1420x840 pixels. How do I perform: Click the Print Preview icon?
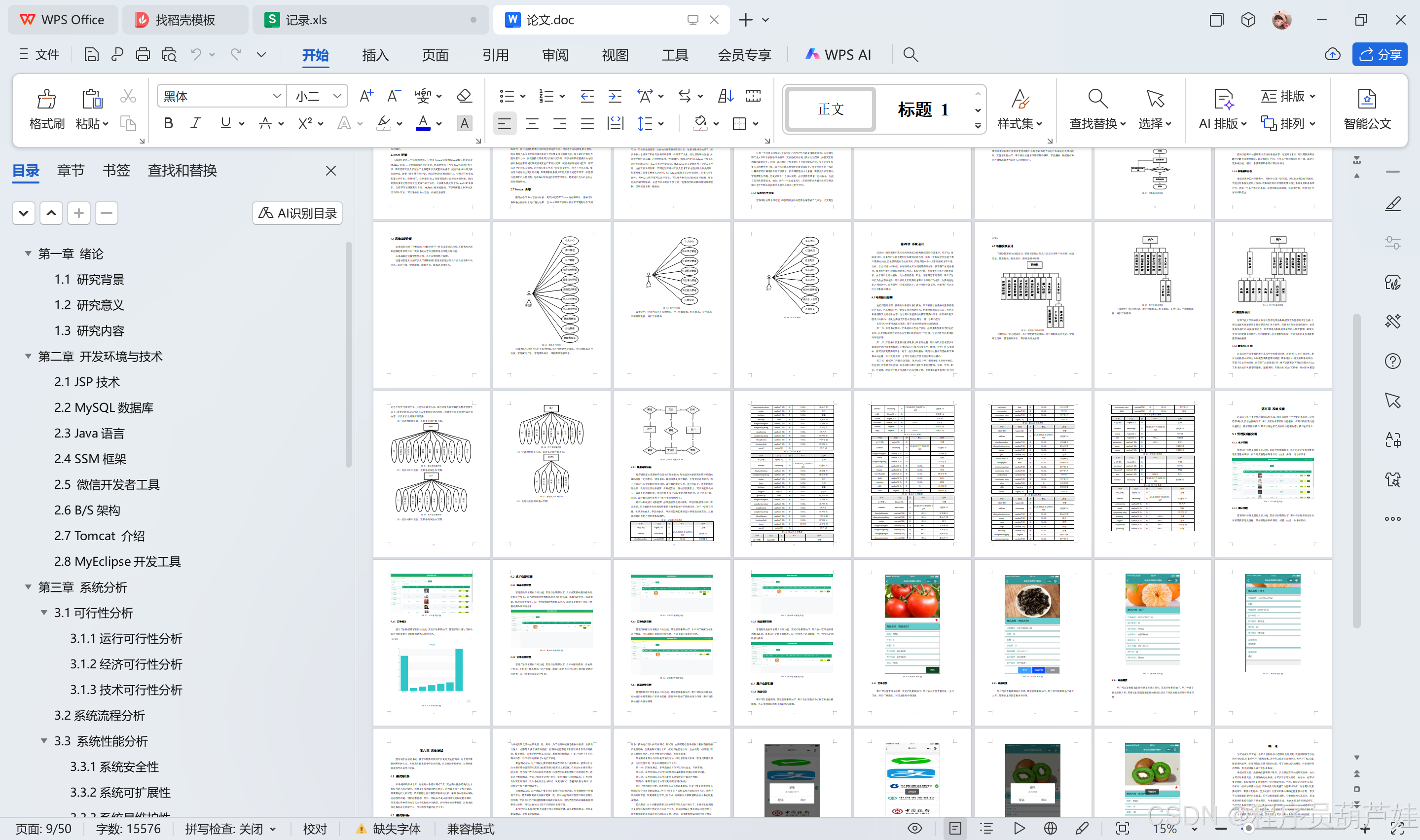(x=169, y=54)
